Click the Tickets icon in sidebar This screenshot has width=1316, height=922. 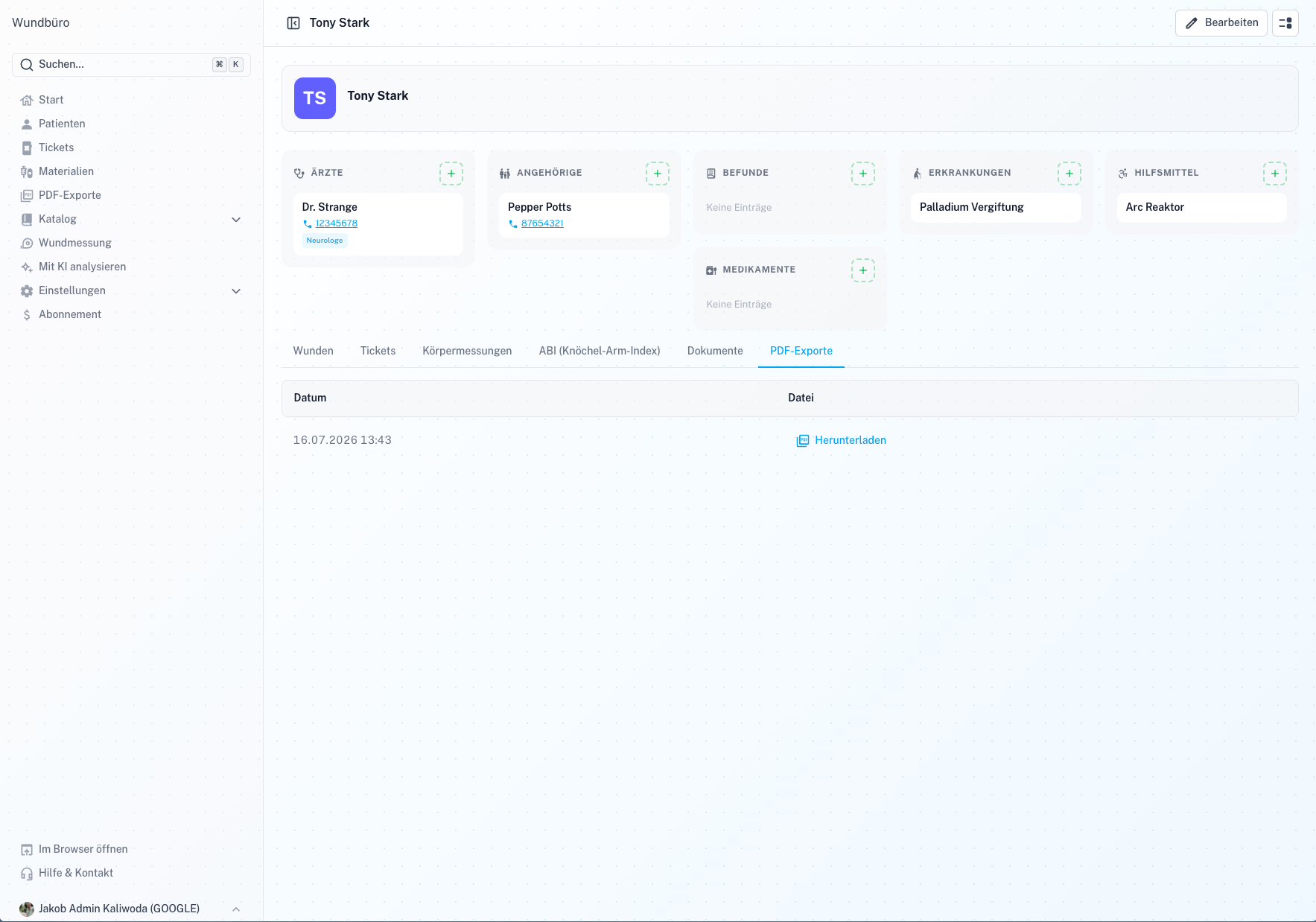click(x=27, y=147)
